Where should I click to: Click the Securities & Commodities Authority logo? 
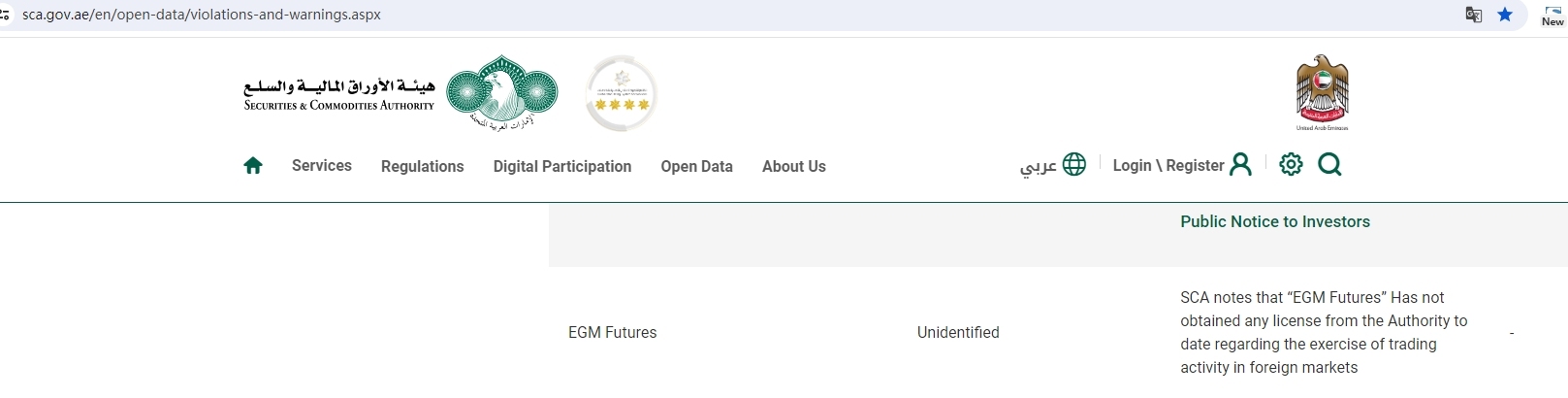click(400, 93)
